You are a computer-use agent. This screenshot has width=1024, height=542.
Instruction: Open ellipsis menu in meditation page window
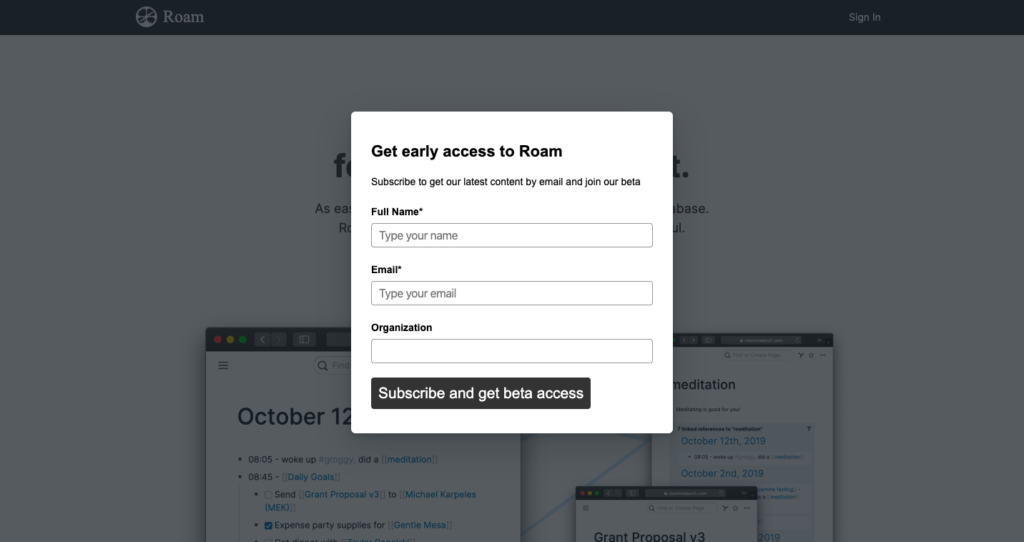(x=823, y=355)
